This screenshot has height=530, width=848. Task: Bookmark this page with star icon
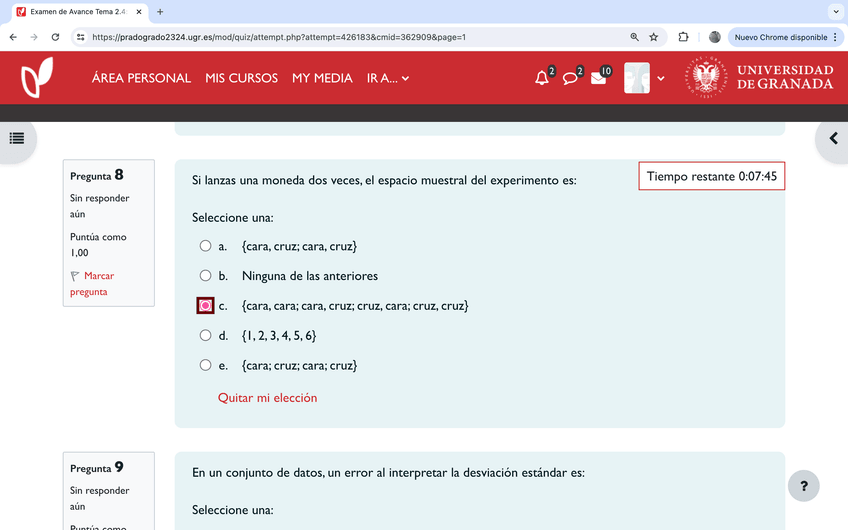[x=654, y=37]
